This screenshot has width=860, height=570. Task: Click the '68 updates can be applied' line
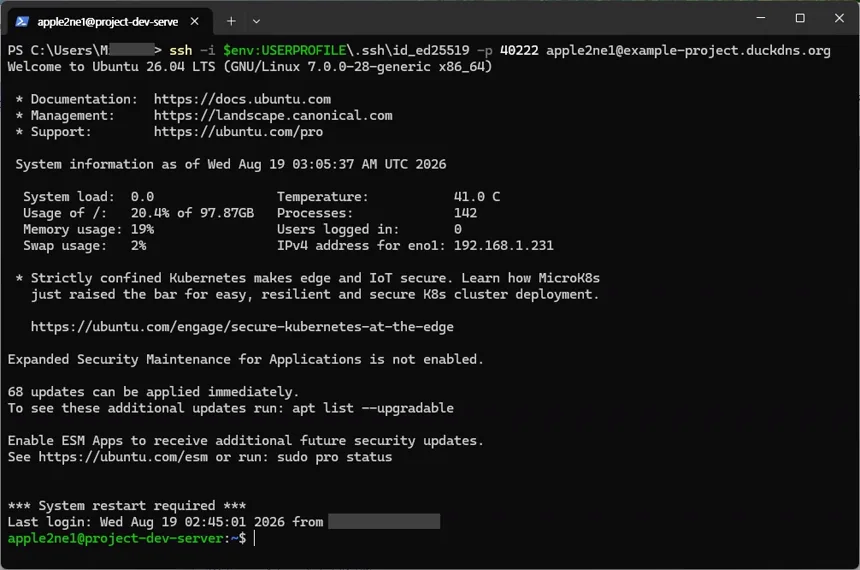(154, 392)
